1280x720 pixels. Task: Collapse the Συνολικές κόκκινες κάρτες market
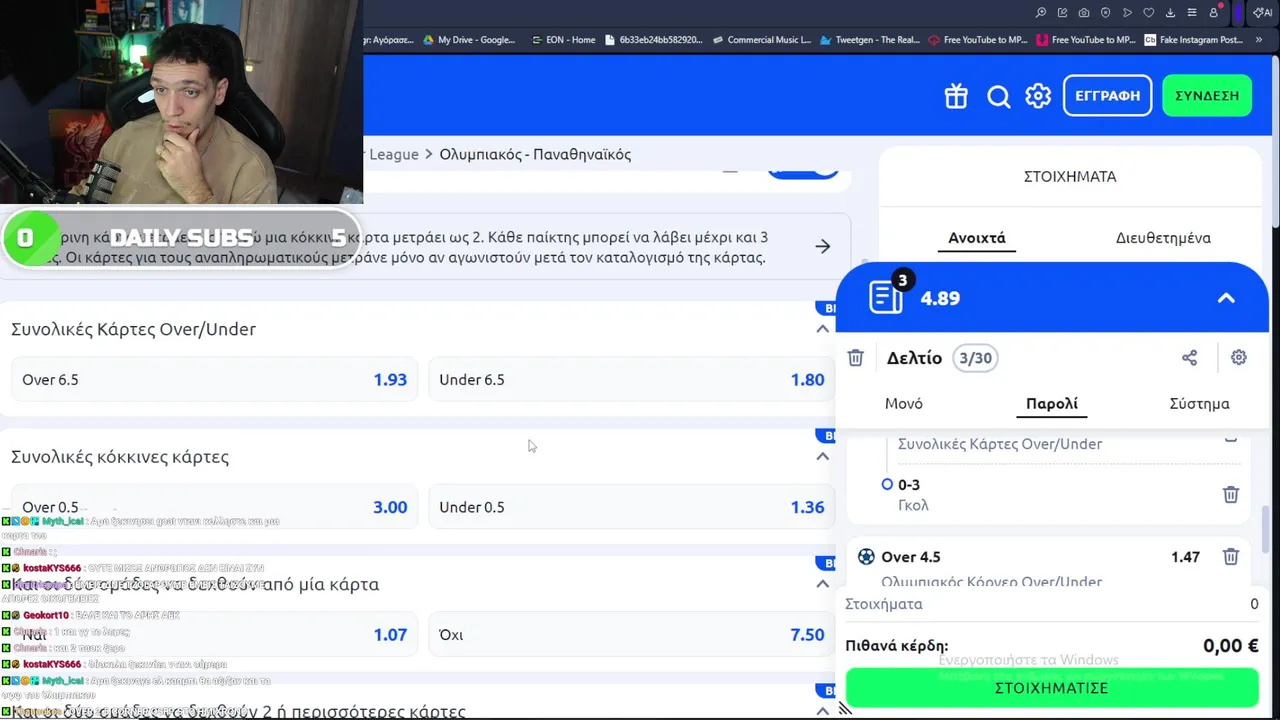coord(823,456)
